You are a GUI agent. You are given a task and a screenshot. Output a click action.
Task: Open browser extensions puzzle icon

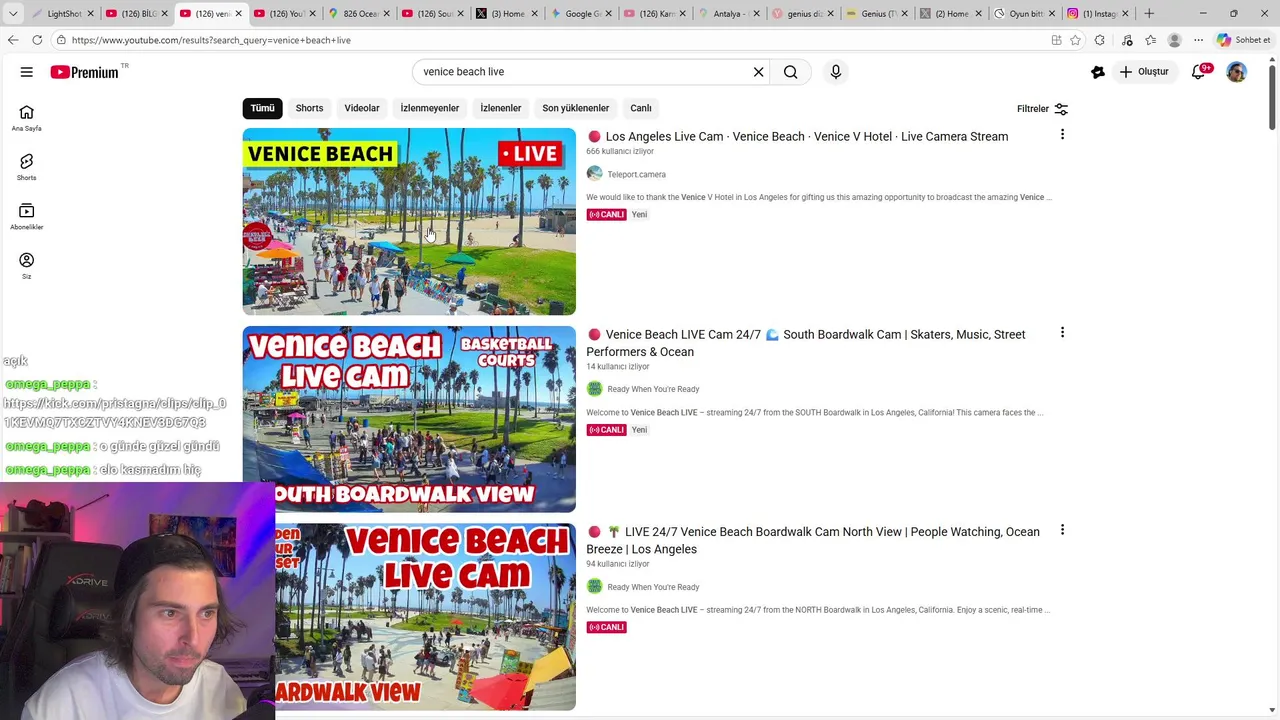(1100, 40)
